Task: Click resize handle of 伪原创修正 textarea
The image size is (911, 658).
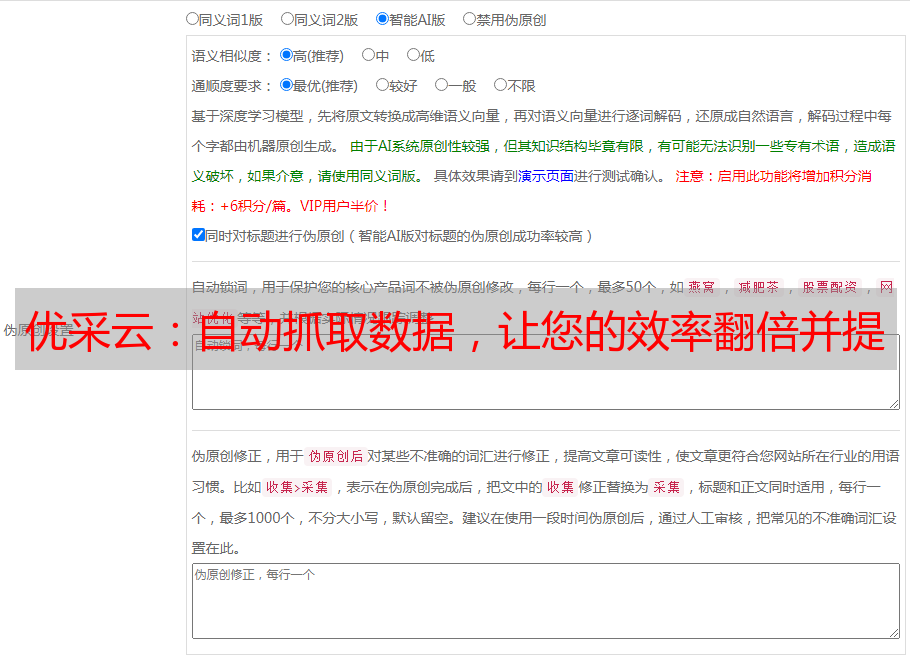Action: [x=894, y=632]
